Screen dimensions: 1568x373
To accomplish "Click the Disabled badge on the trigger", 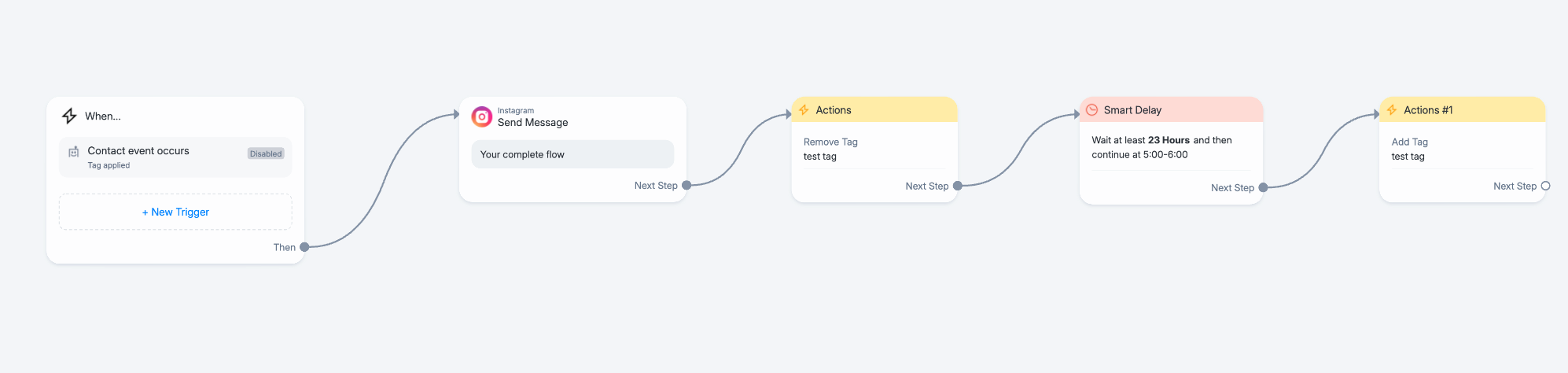I will pos(266,153).
